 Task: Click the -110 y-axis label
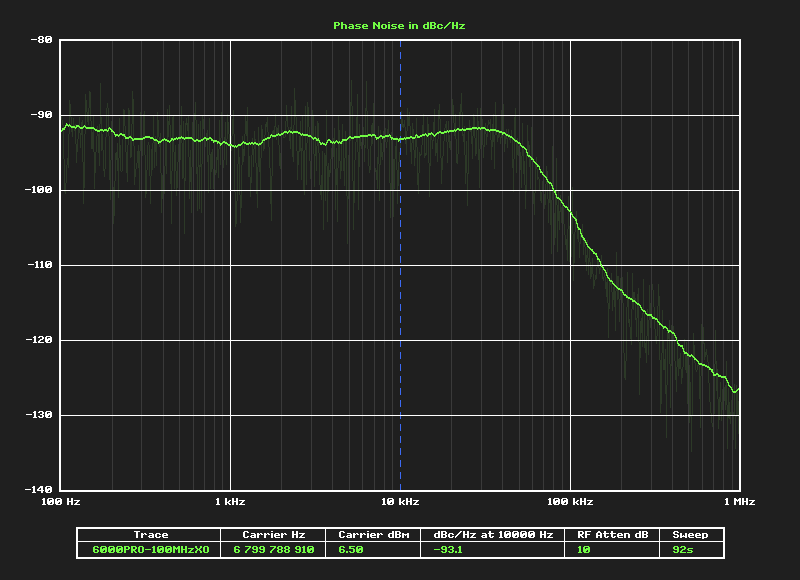click(39, 265)
